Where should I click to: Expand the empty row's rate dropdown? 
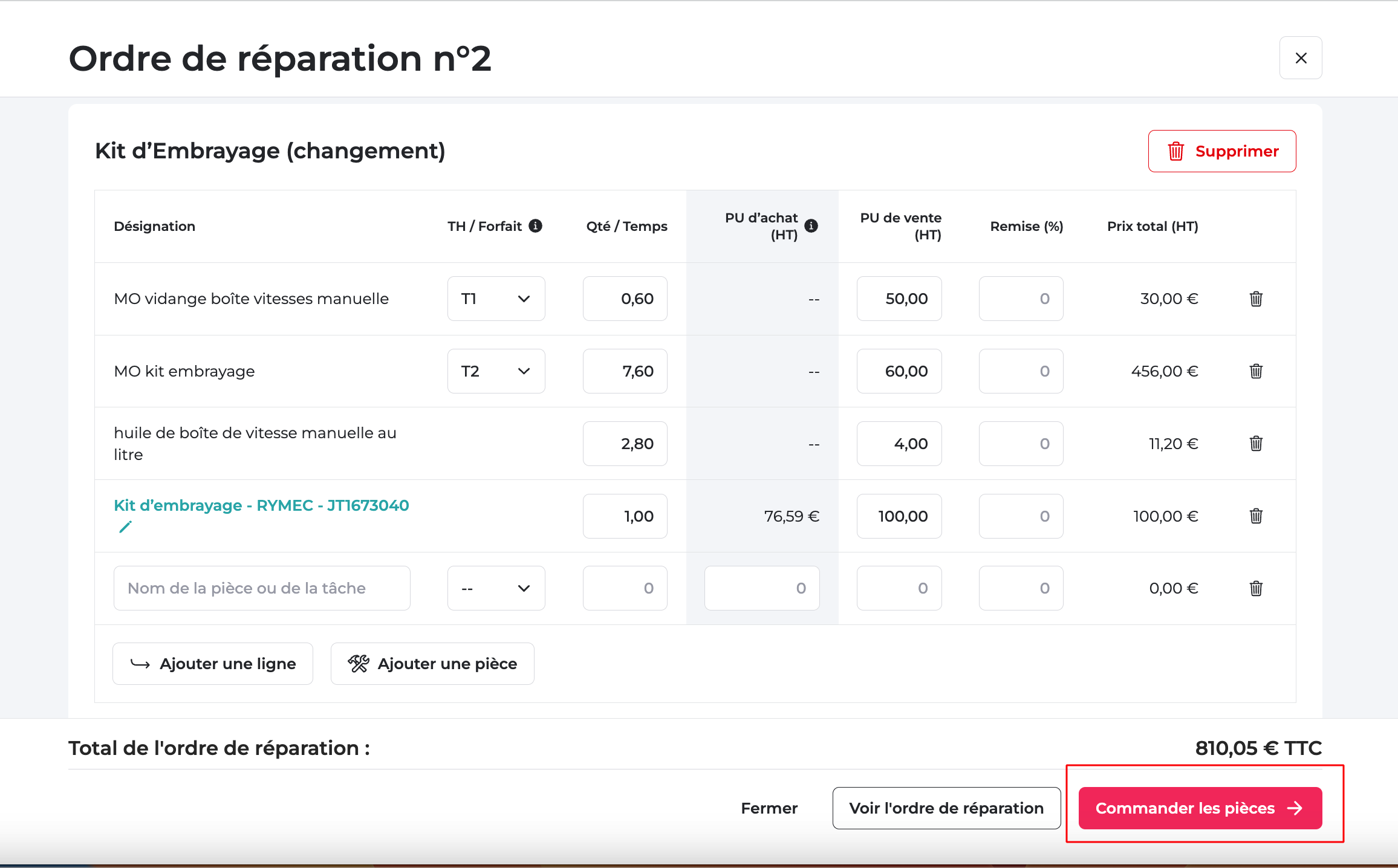(496, 588)
